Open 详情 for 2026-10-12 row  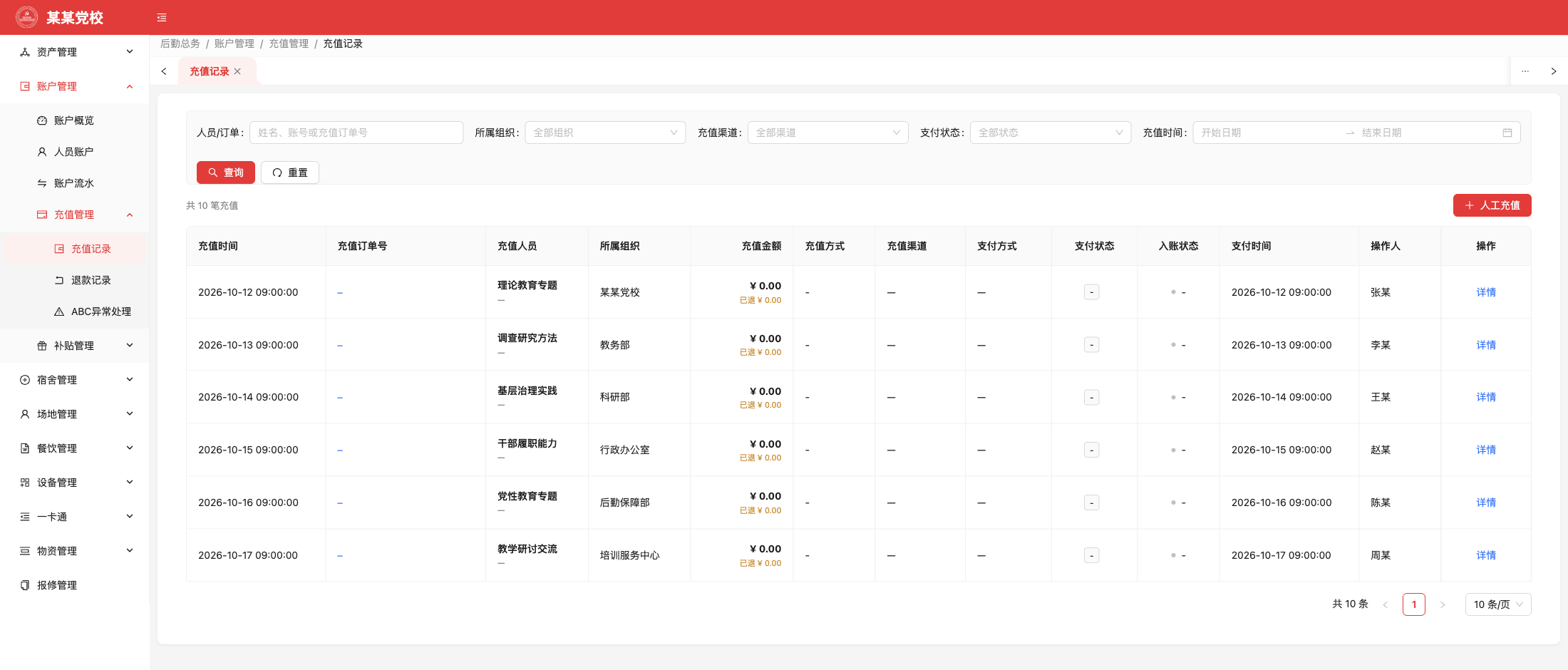pos(1486,292)
